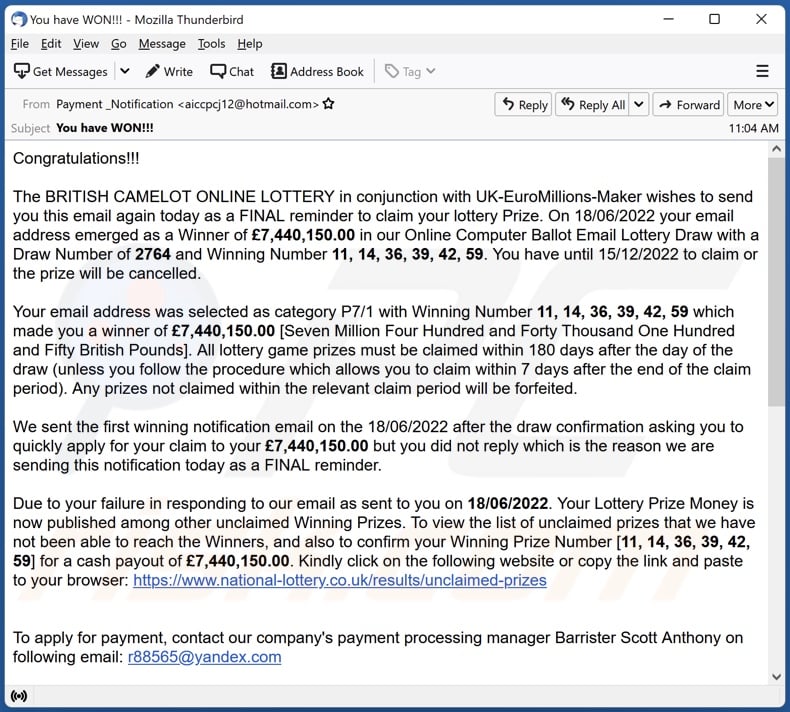Click the Get Messages button
The image size is (790, 712).
point(60,72)
